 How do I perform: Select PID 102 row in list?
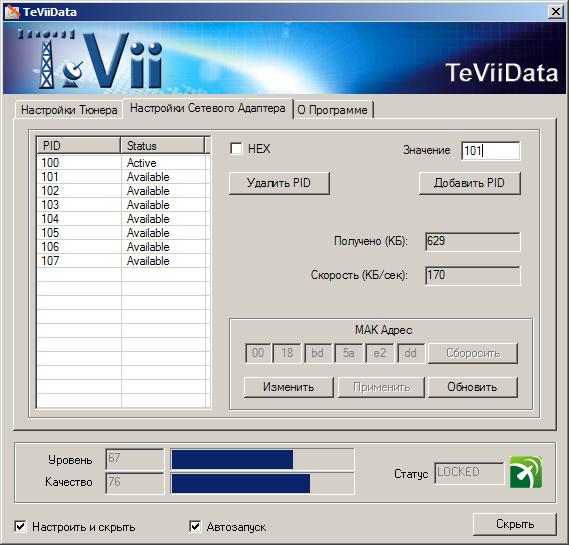pyautogui.click(x=123, y=190)
